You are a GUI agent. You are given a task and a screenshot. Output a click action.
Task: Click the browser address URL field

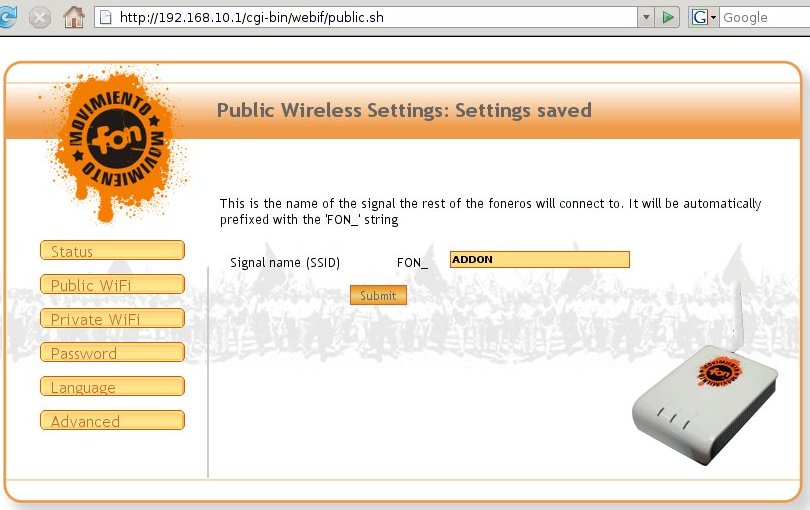[x=375, y=18]
